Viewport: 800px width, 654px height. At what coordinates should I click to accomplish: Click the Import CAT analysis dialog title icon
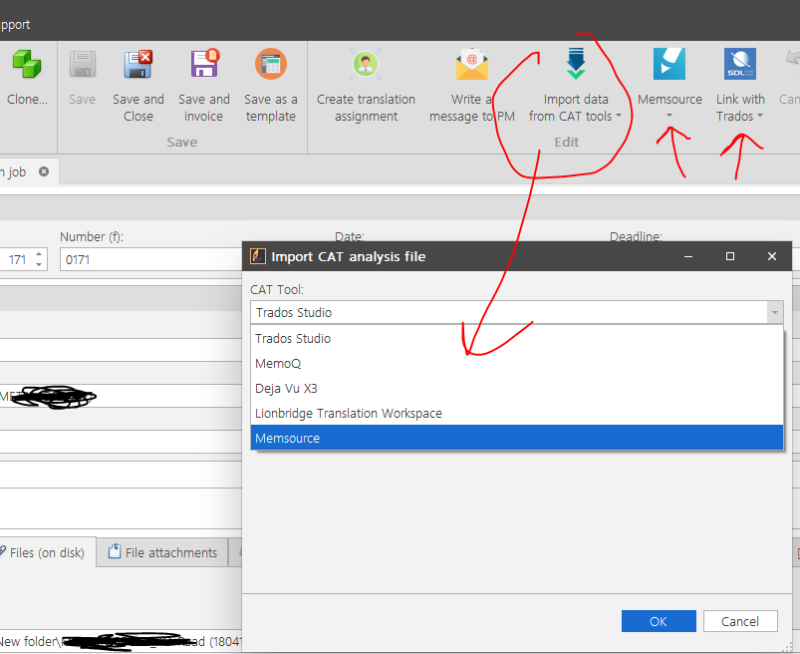click(x=258, y=256)
